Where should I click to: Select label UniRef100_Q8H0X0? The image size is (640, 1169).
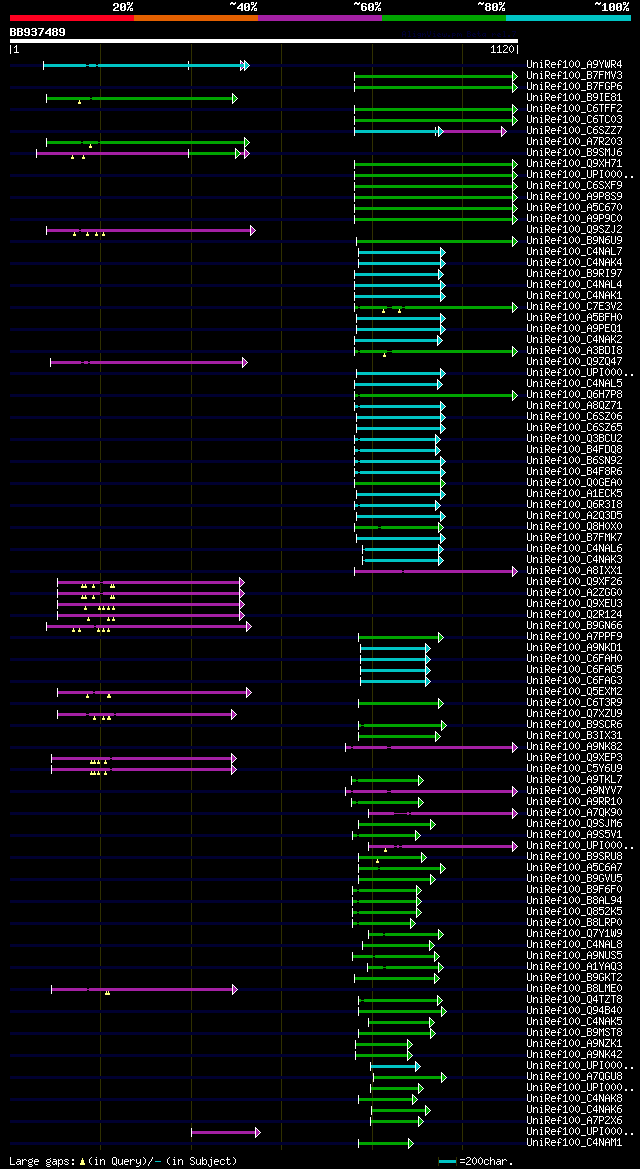click(x=574, y=527)
